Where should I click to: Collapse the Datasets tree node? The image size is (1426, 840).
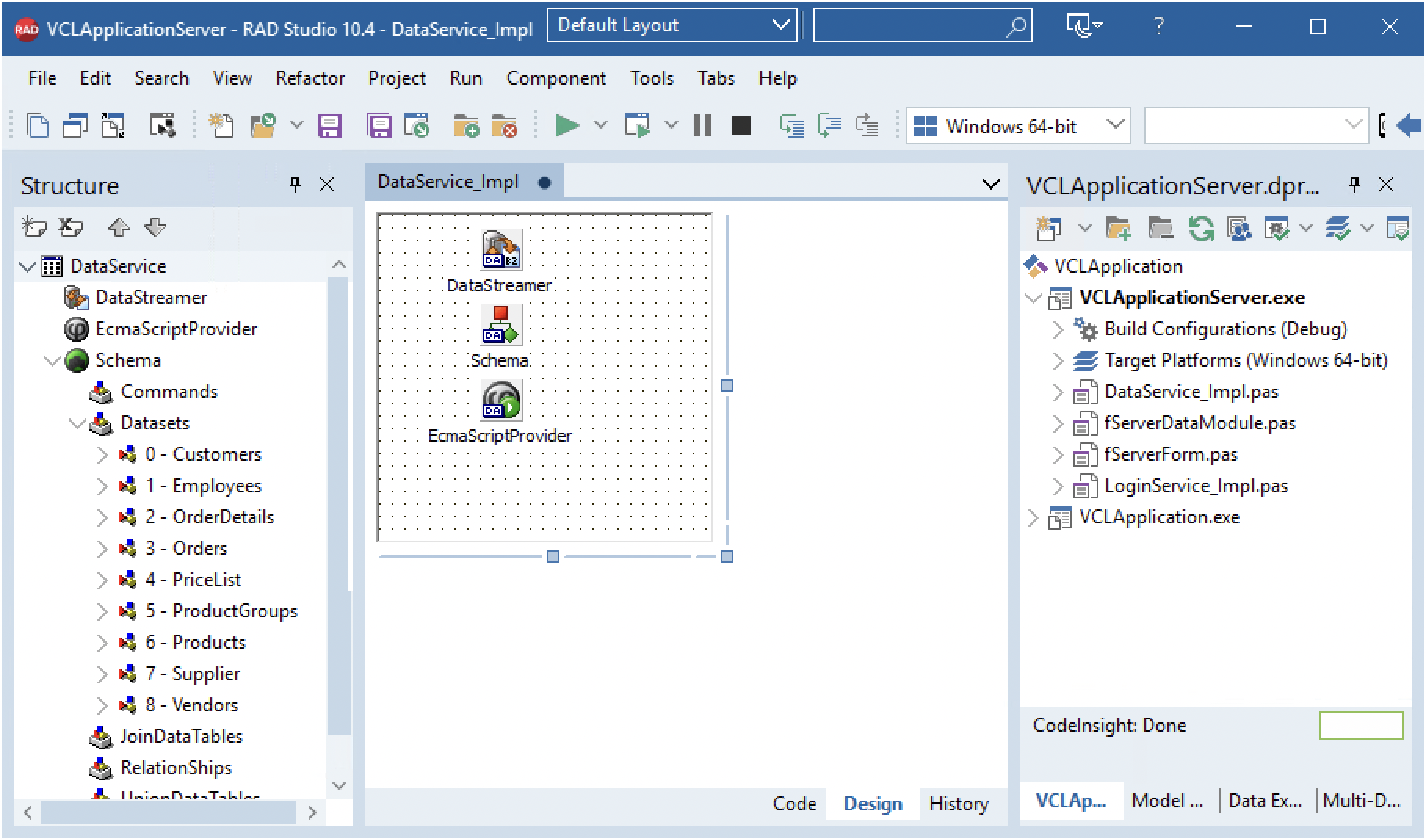pos(77,423)
